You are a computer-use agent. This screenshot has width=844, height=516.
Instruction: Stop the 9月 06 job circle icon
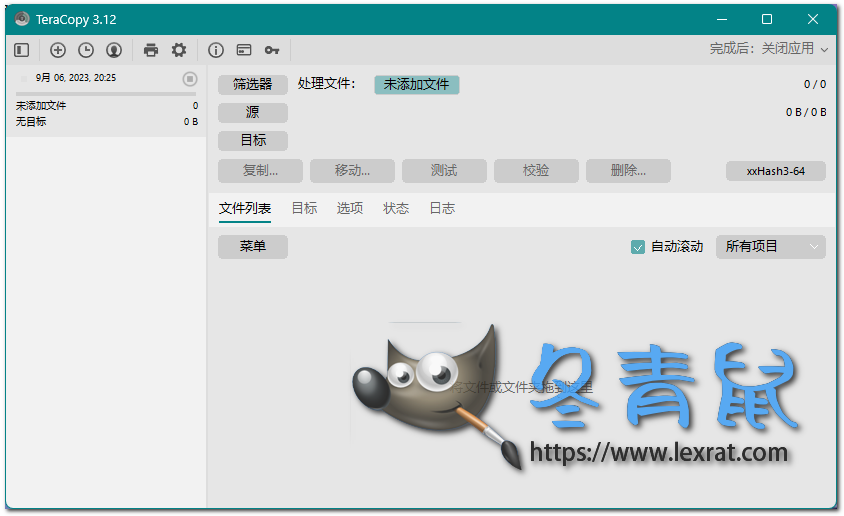tap(189, 79)
